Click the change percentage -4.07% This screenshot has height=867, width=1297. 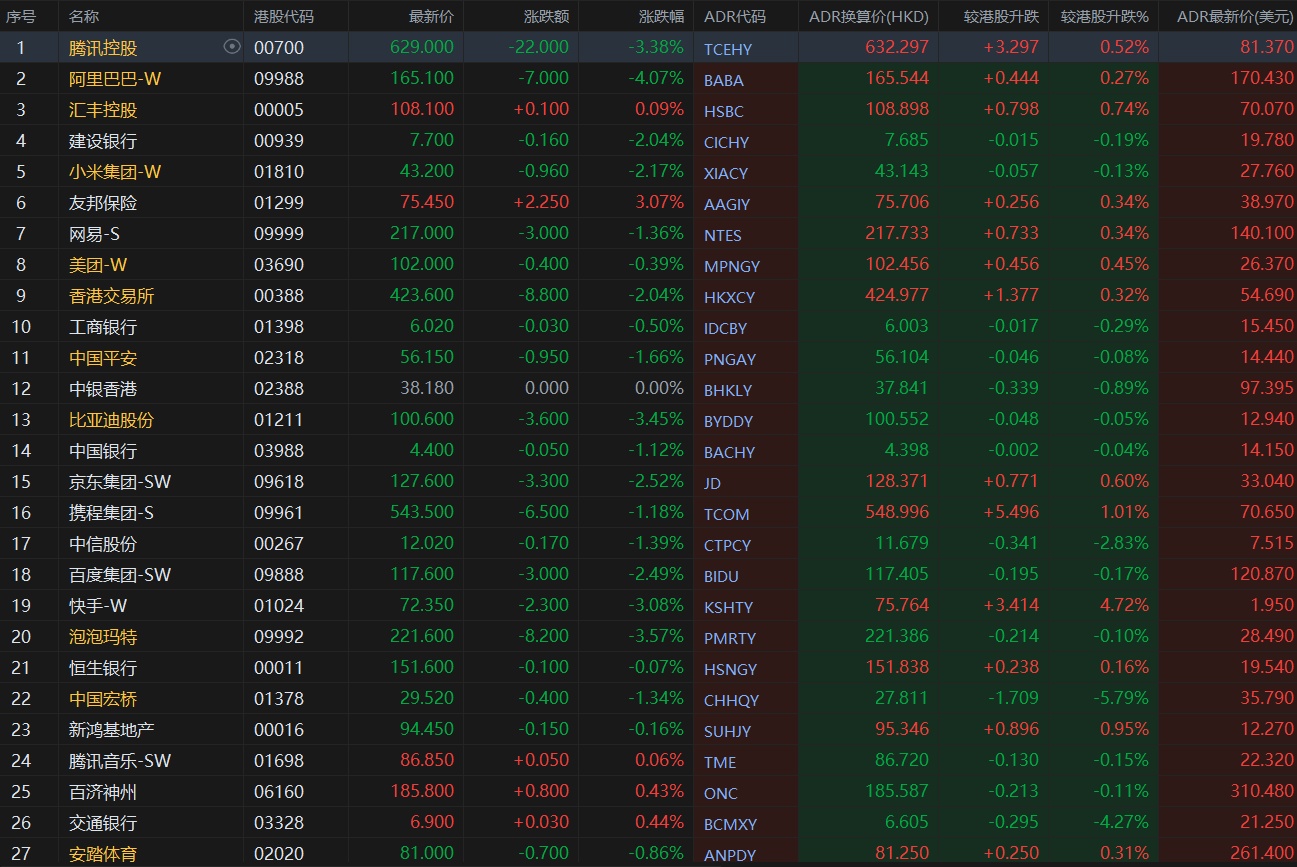point(656,78)
